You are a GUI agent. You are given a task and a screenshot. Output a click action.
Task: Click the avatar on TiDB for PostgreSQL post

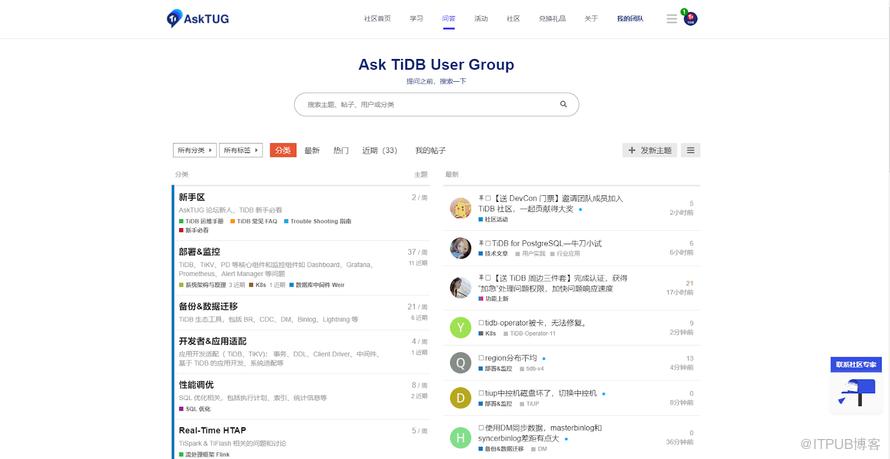[460, 248]
